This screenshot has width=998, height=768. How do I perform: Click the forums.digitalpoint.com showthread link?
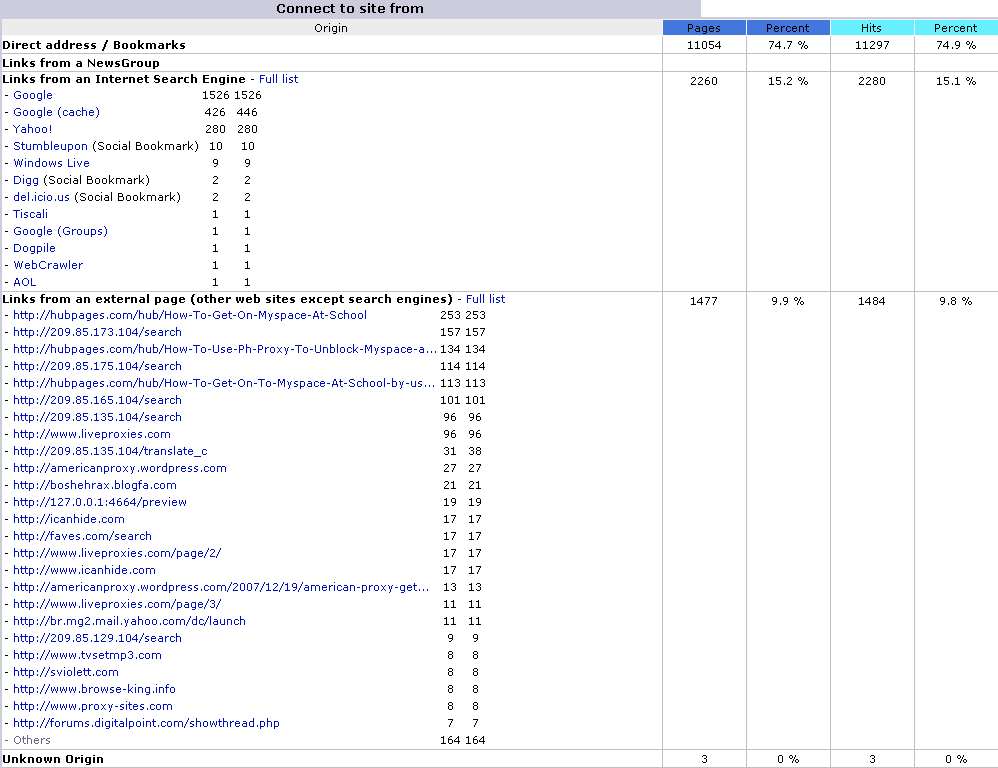146,723
